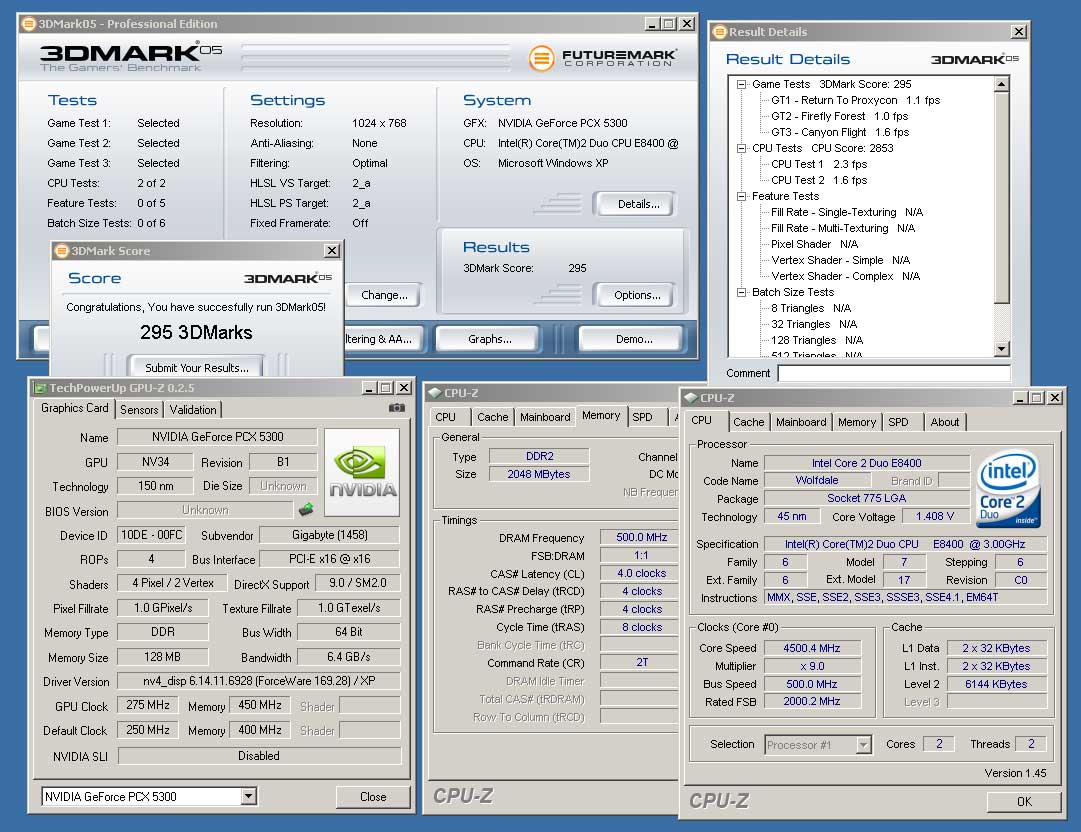Click the Details... button in System section
The height and width of the screenshot is (832, 1081).
click(x=638, y=204)
